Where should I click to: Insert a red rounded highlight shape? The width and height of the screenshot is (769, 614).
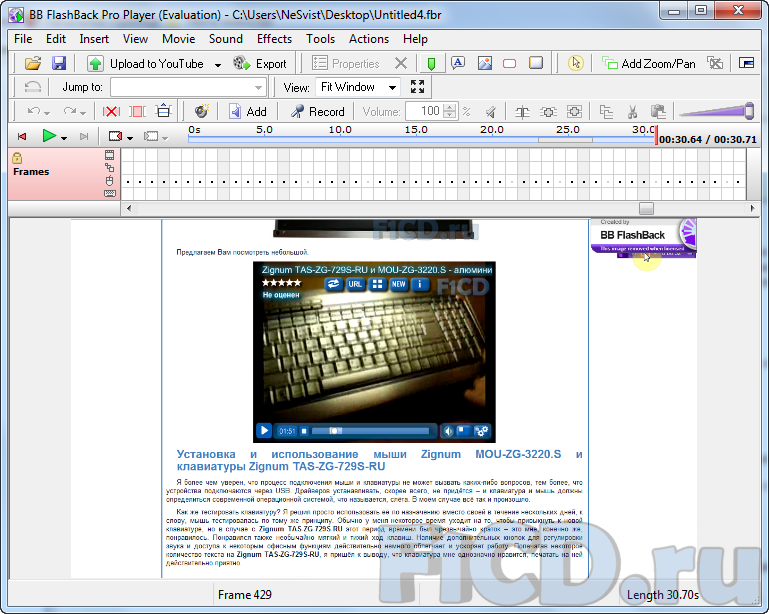[x=510, y=63]
